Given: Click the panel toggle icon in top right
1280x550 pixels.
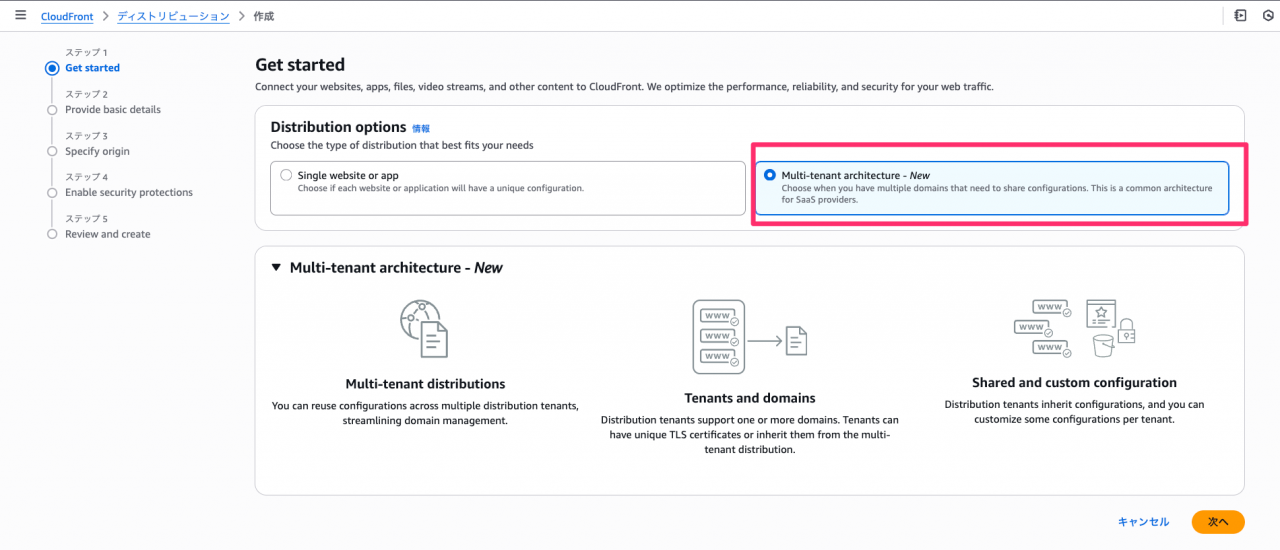Looking at the screenshot, I should (1240, 16).
